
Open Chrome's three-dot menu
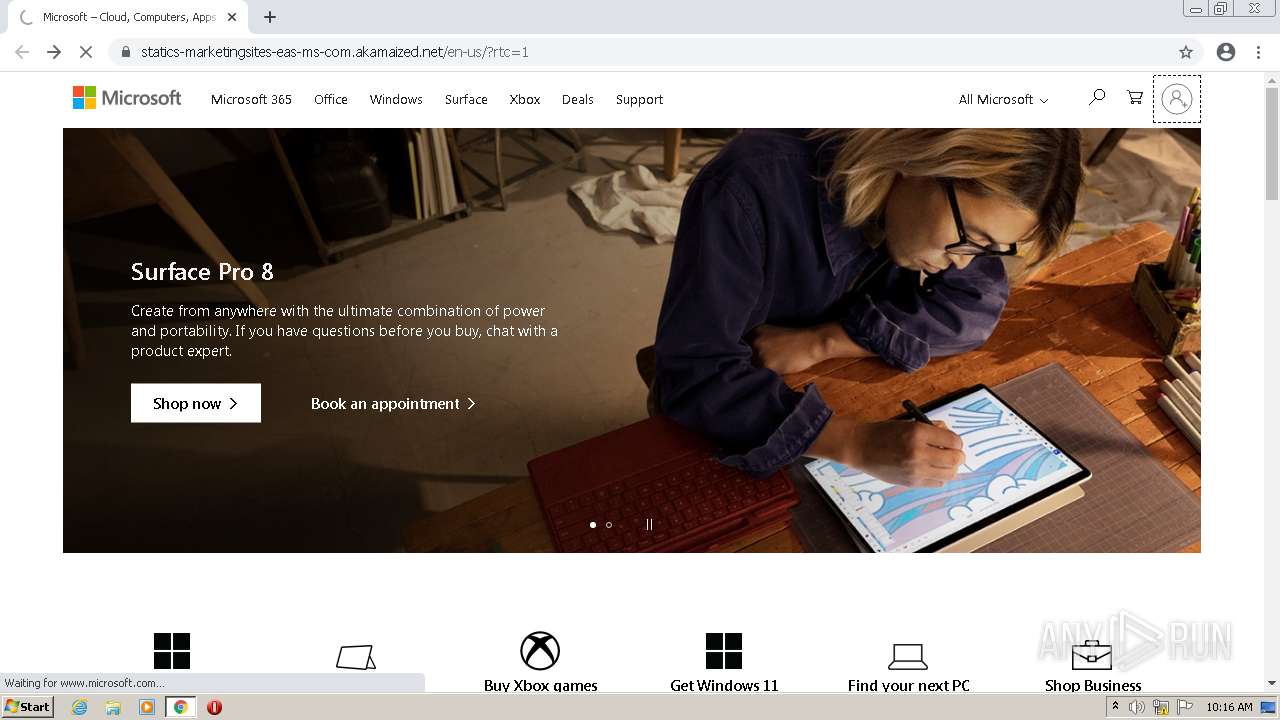tap(1259, 52)
